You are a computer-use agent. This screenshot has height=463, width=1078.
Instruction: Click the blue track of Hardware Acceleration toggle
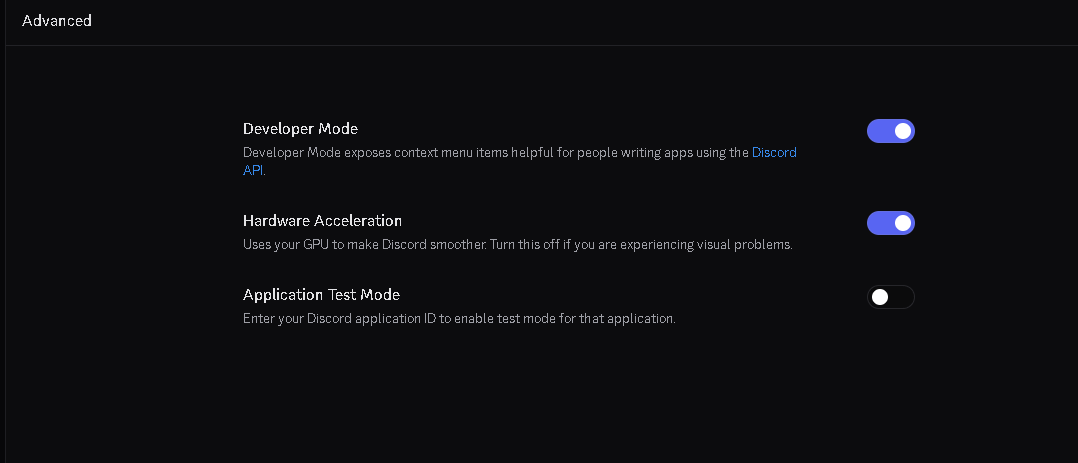coord(878,223)
